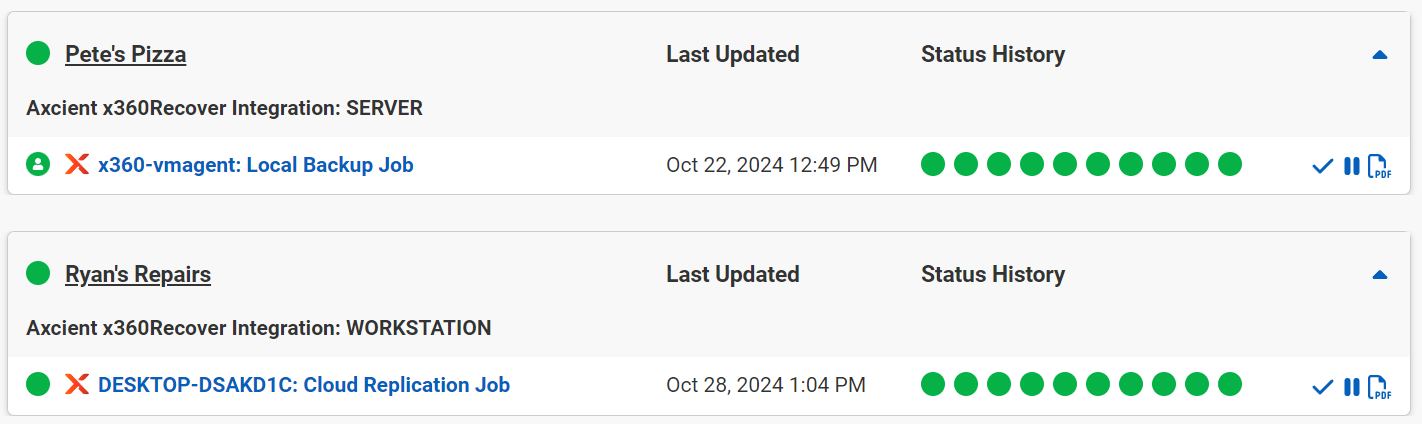The width and height of the screenshot is (1422, 424).
Task: Click green status circle beside Ryan's Repairs
Action: (x=38, y=273)
